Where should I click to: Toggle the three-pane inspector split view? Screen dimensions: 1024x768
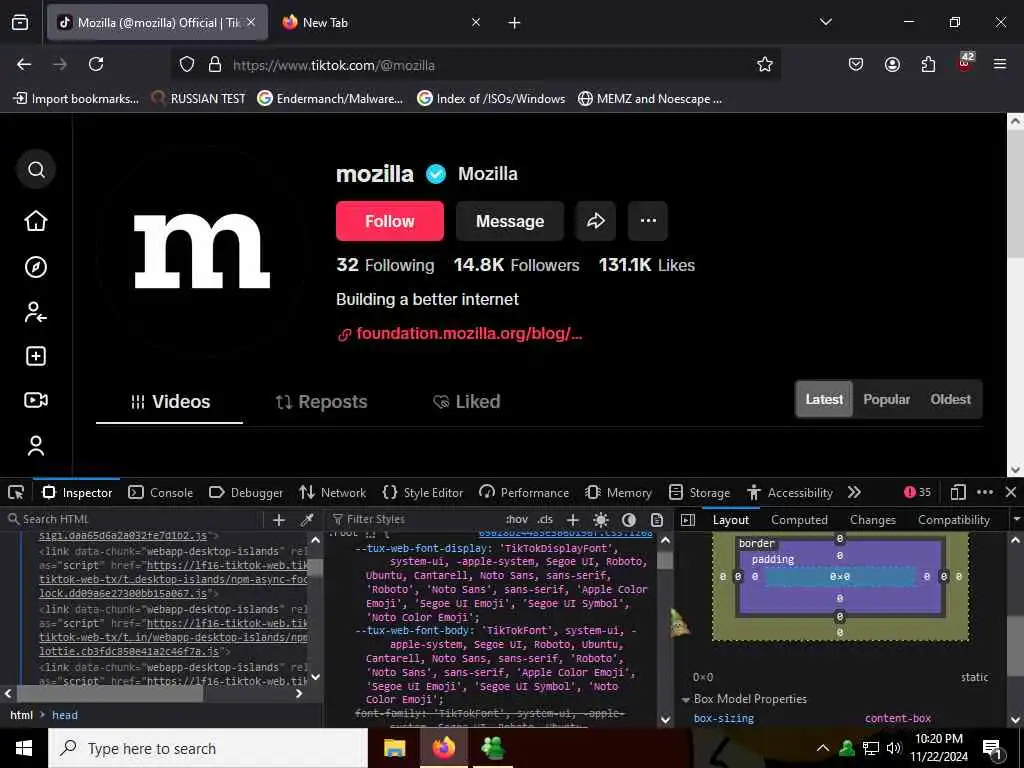click(x=688, y=520)
